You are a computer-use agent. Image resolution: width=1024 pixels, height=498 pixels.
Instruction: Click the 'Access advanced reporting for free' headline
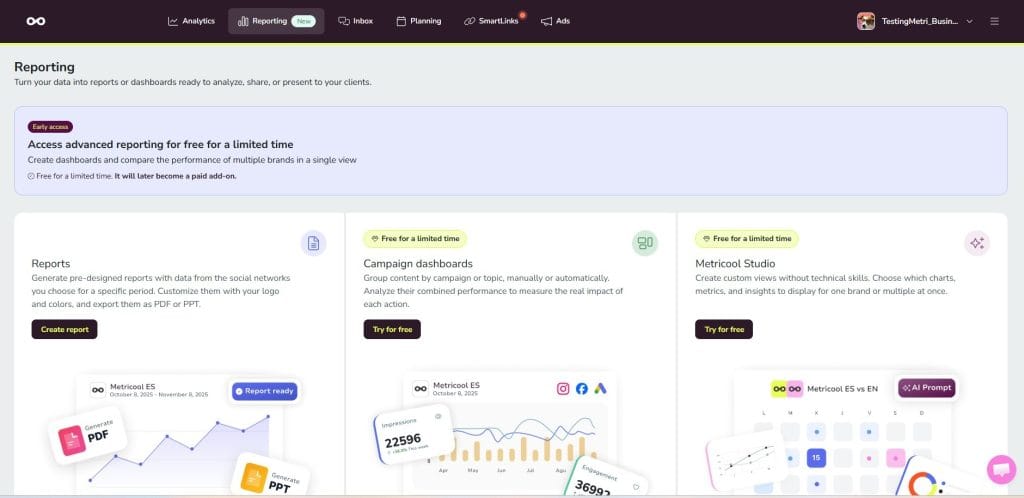161,144
